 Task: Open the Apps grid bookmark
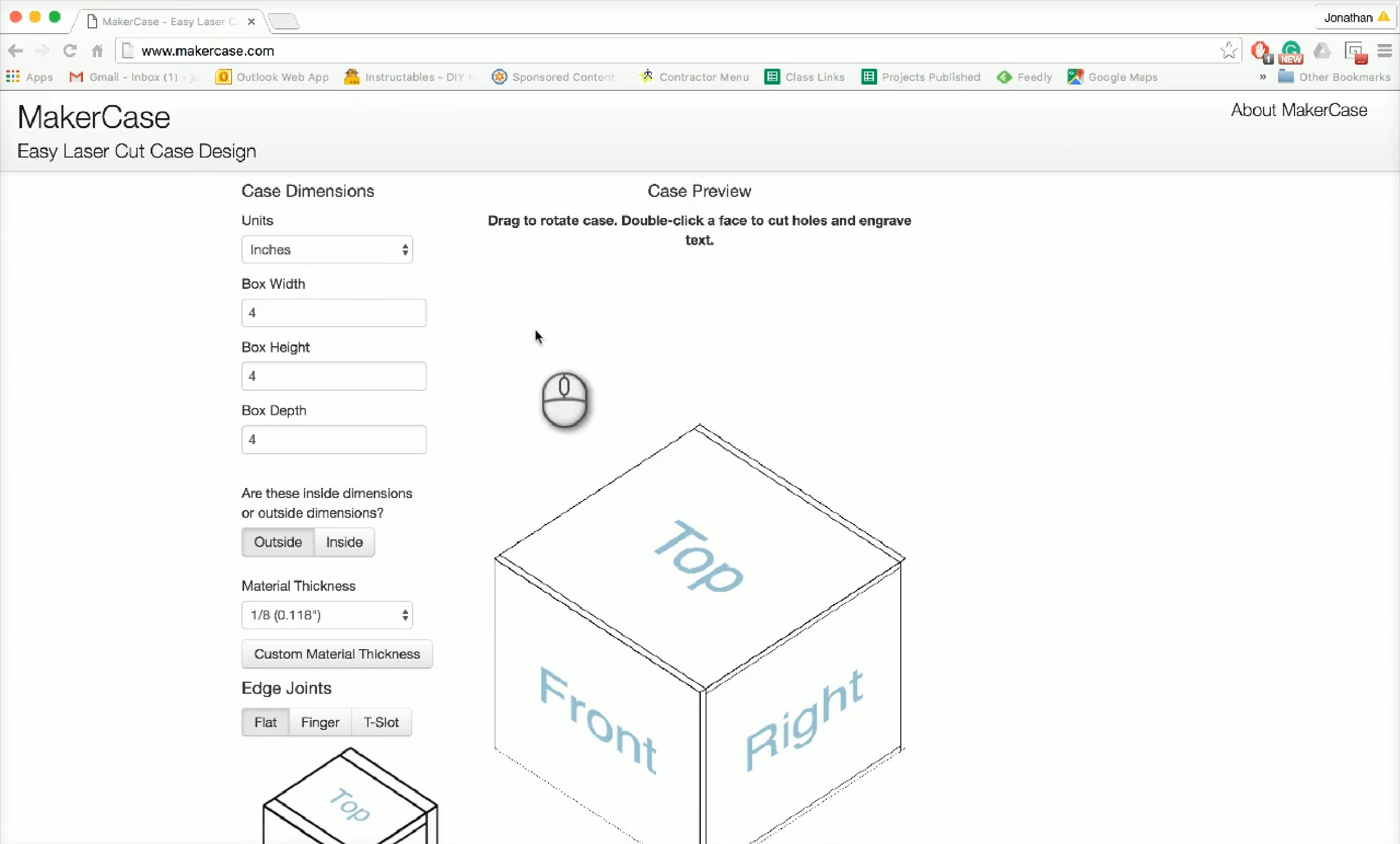pyautogui.click(x=29, y=77)
